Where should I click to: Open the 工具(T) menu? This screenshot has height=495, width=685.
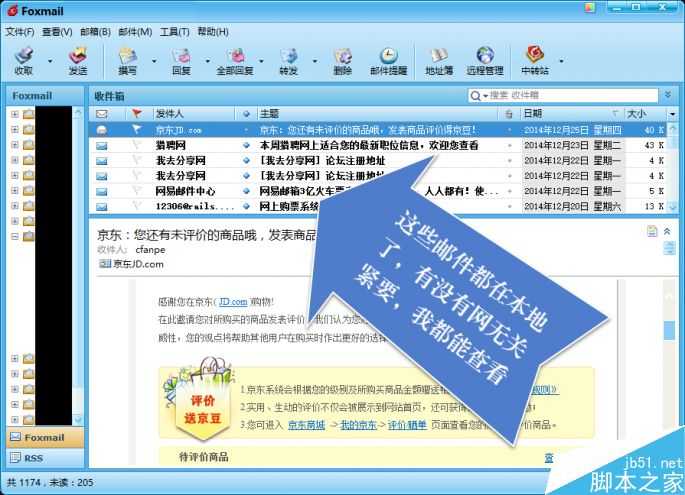pyautogui.click(x=174, y=32)
